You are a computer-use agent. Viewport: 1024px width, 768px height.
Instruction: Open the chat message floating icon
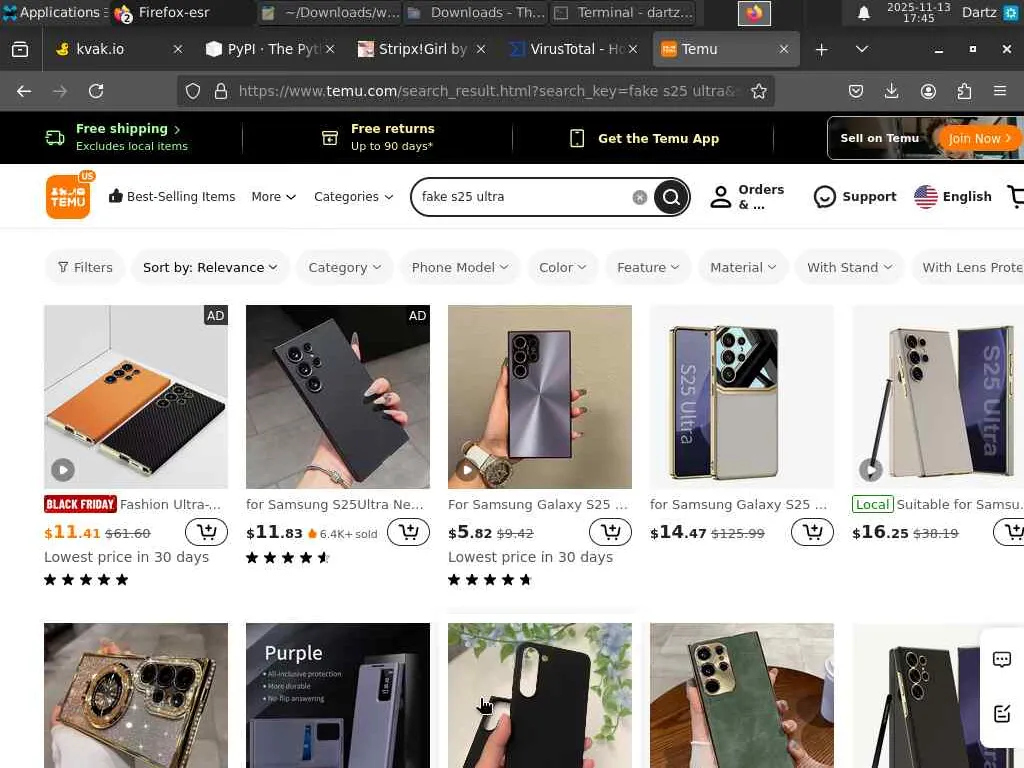click(x=1002, y=660)
